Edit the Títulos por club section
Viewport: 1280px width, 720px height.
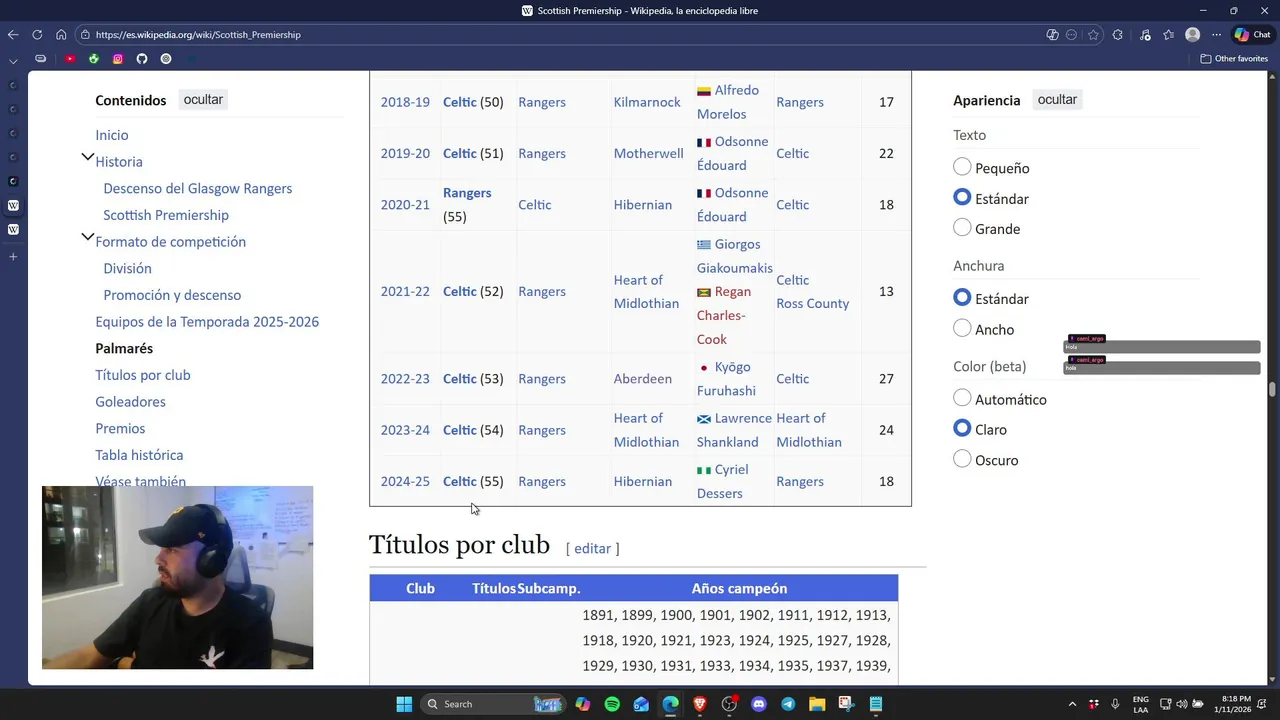click(592, 548)
